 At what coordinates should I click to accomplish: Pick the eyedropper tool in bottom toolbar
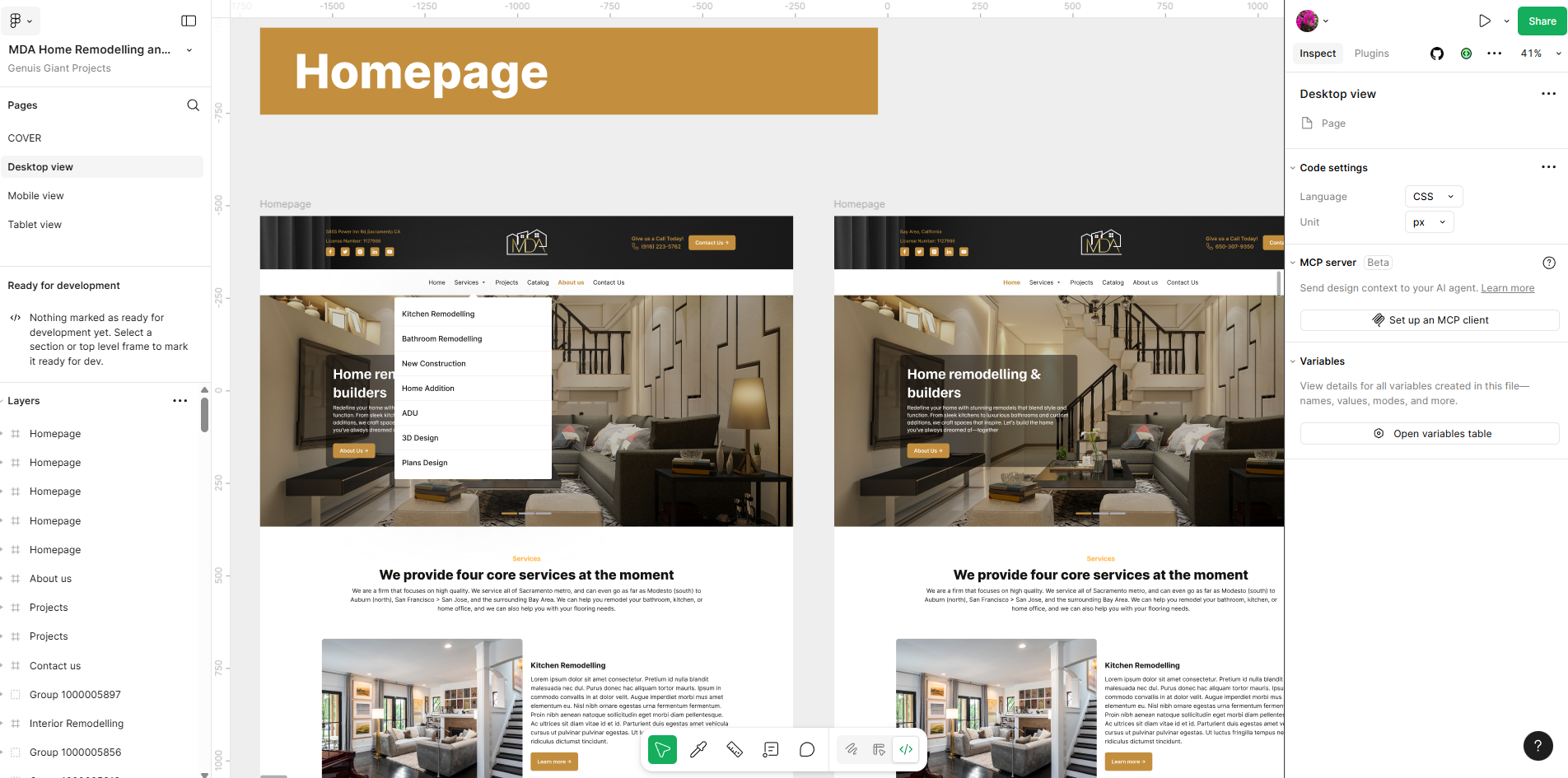[698, 749]
